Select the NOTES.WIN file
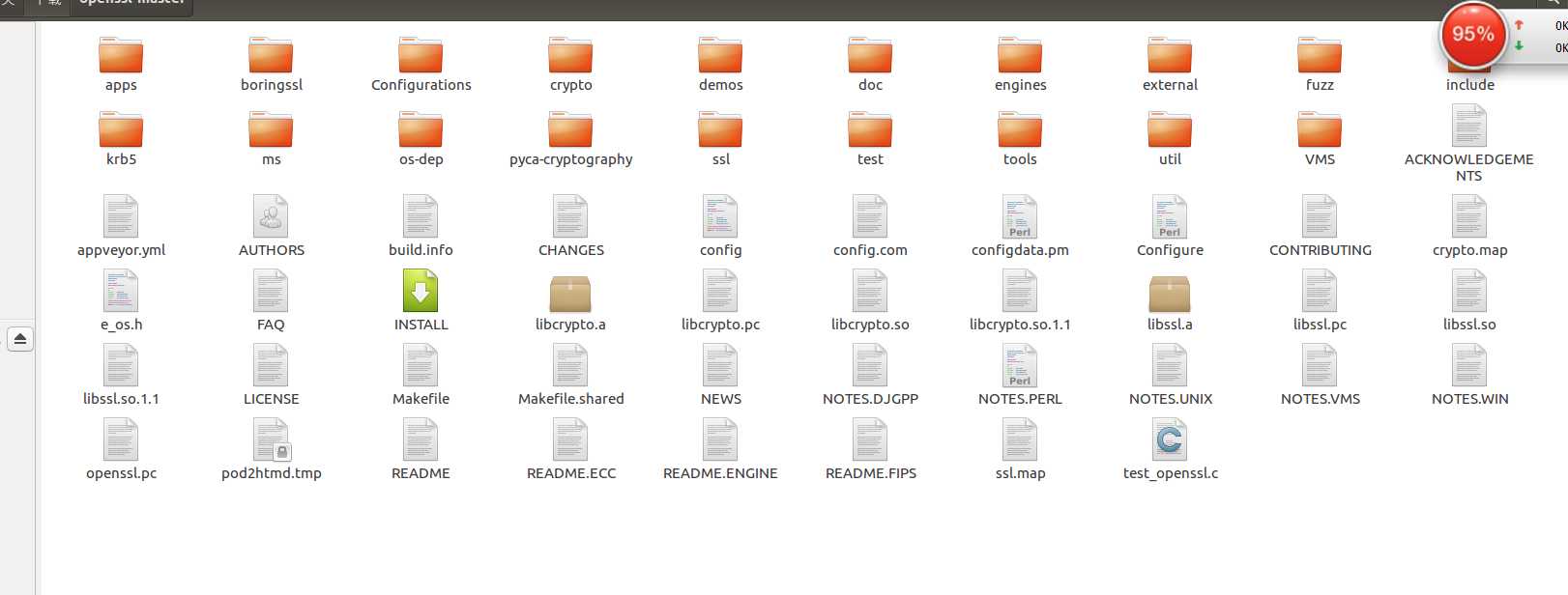This screenshot has height=595, width=1568. [1469, 365]
